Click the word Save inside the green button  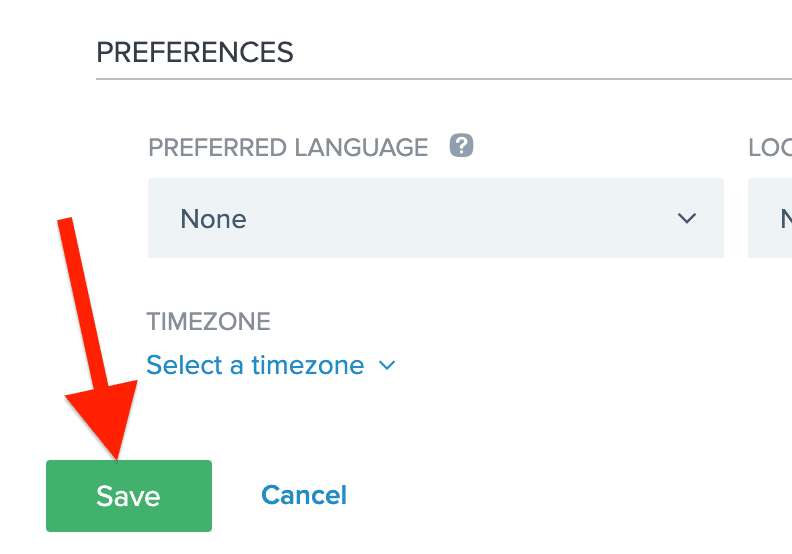coord(128,495)
